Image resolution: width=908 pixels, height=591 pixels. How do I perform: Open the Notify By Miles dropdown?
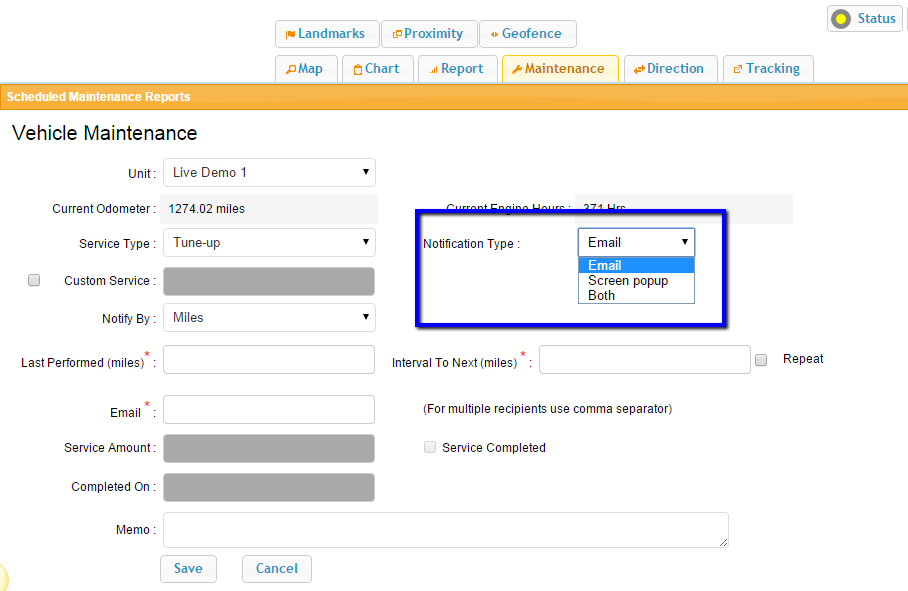tap(269, 318)
